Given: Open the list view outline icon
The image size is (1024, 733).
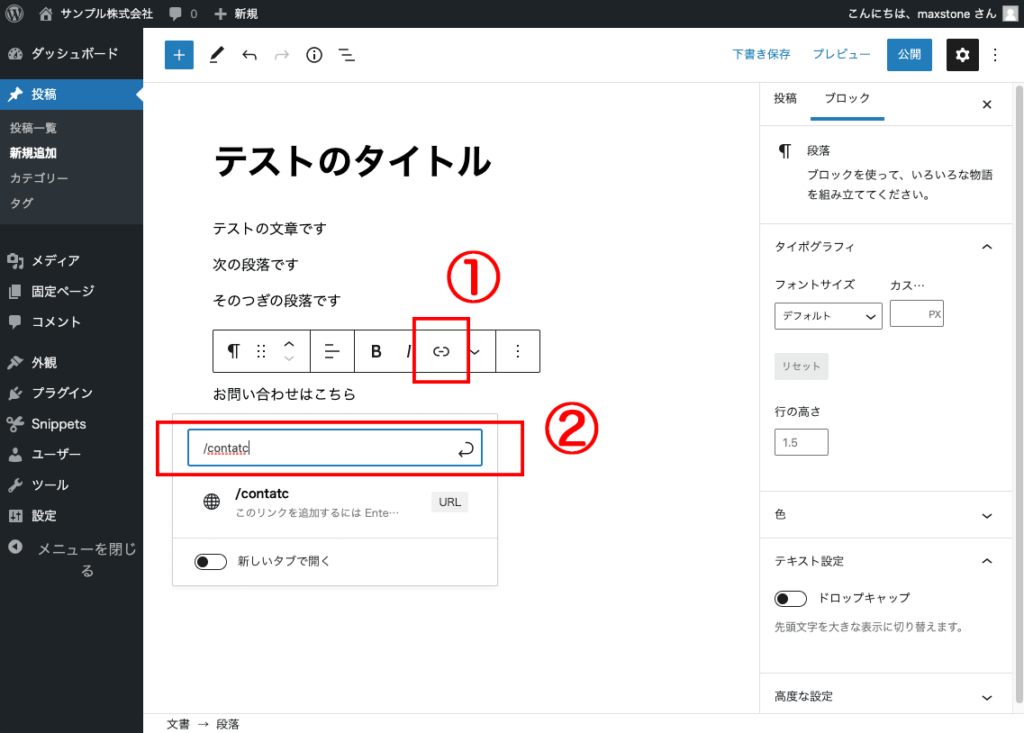Looking at the screenshot, I should [346, 55].
